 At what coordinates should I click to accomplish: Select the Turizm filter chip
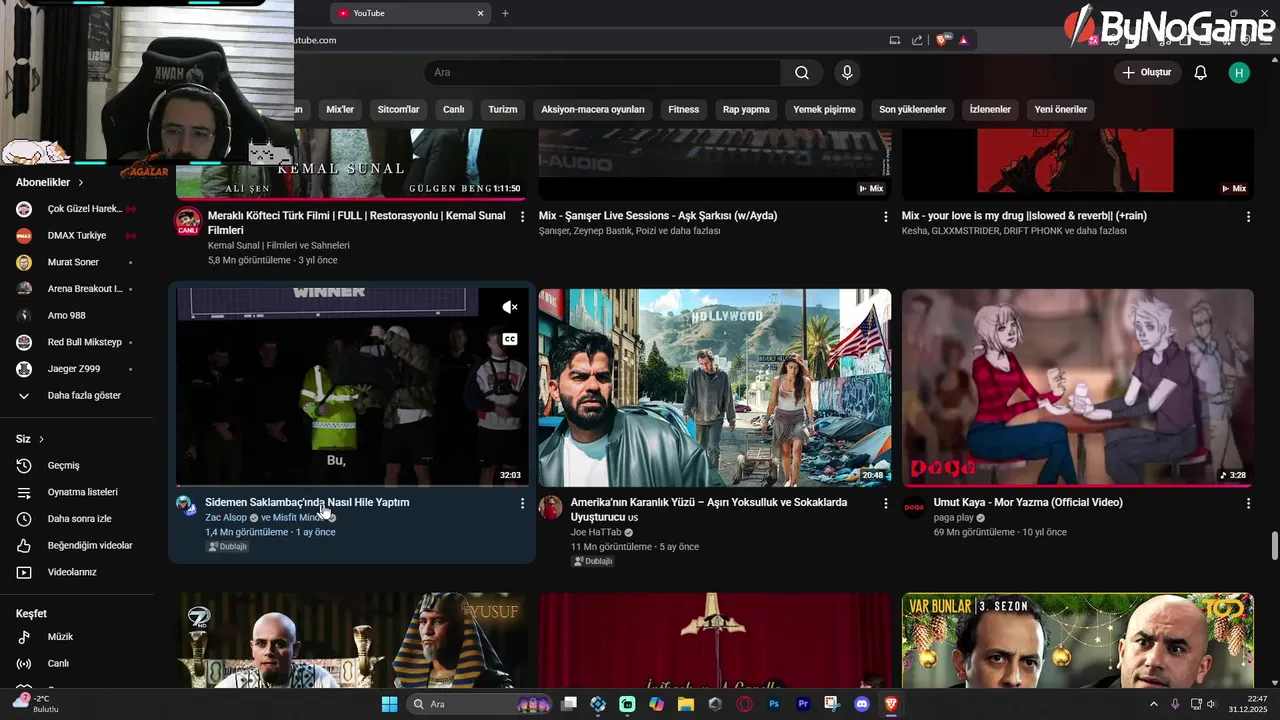(503, 109)
